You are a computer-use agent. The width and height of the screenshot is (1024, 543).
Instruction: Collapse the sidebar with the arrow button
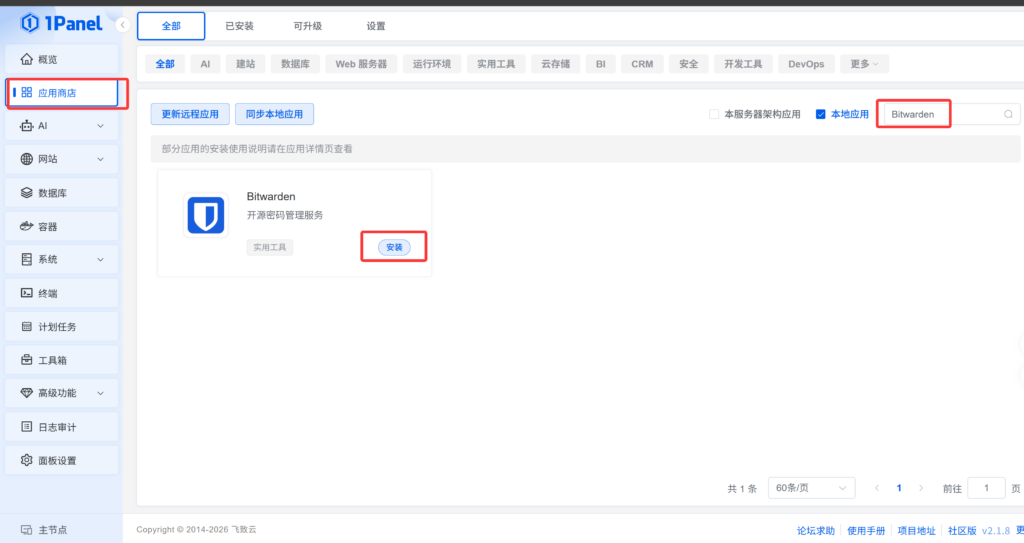tap(122, 25)
